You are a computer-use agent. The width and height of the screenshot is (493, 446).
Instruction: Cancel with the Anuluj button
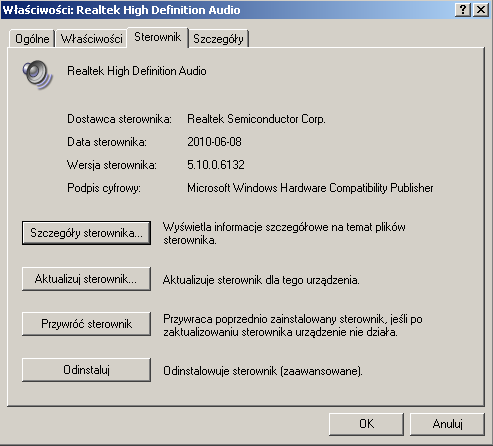tap(447, 424)
